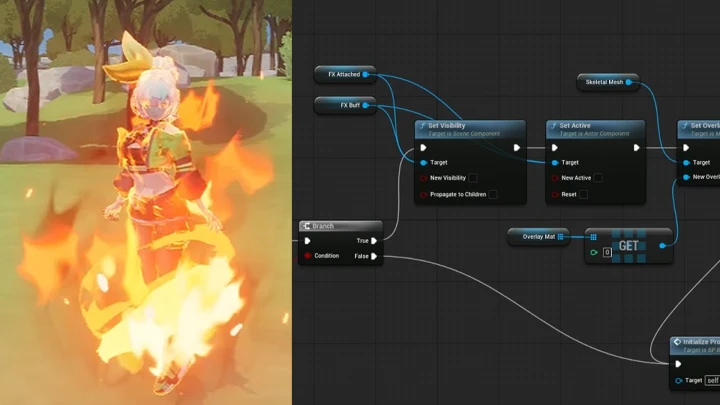Click Initialize node Target pin
This screenshot has width=720, height=405.
[678, 381]
